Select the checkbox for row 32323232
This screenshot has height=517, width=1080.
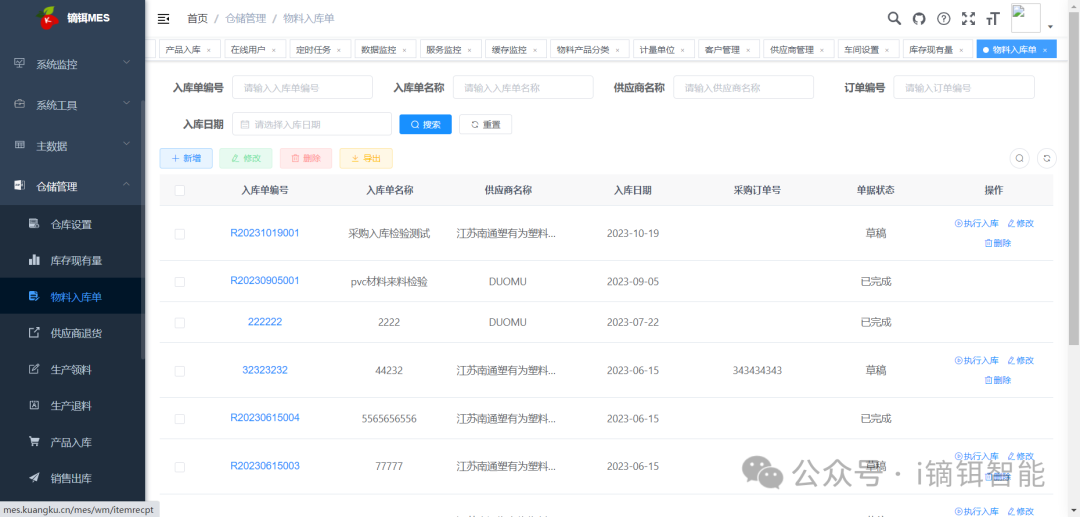(180, 370)
